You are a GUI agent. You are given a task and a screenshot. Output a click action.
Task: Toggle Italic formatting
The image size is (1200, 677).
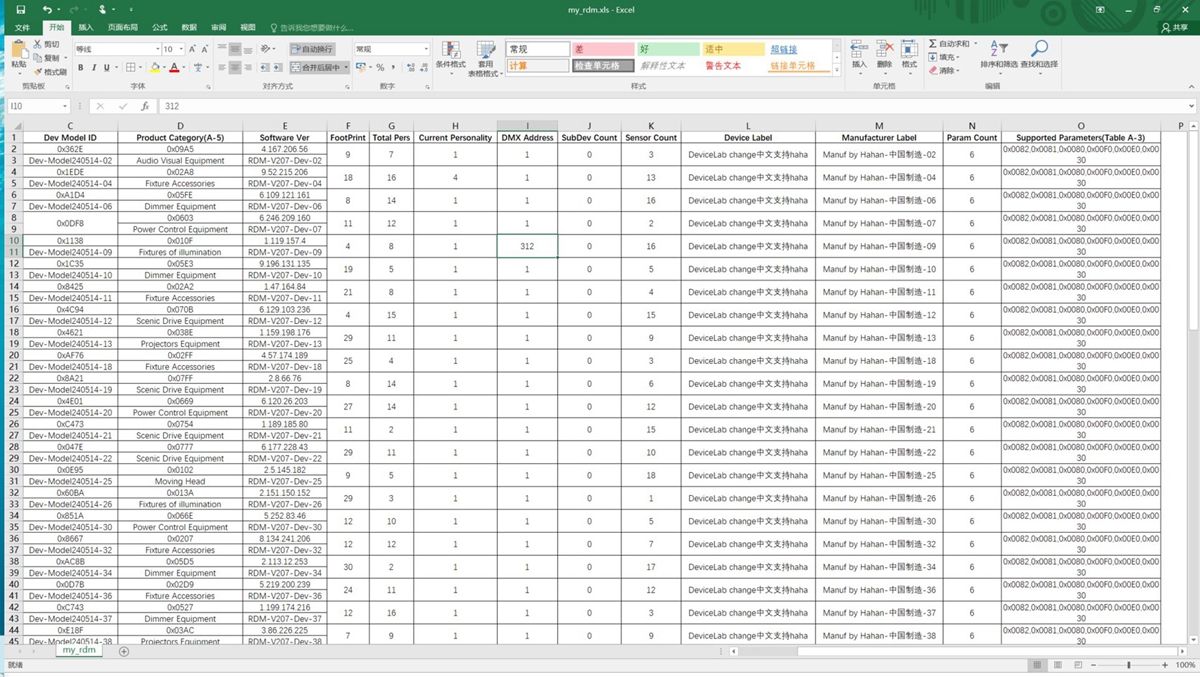(x=94, y=68)
